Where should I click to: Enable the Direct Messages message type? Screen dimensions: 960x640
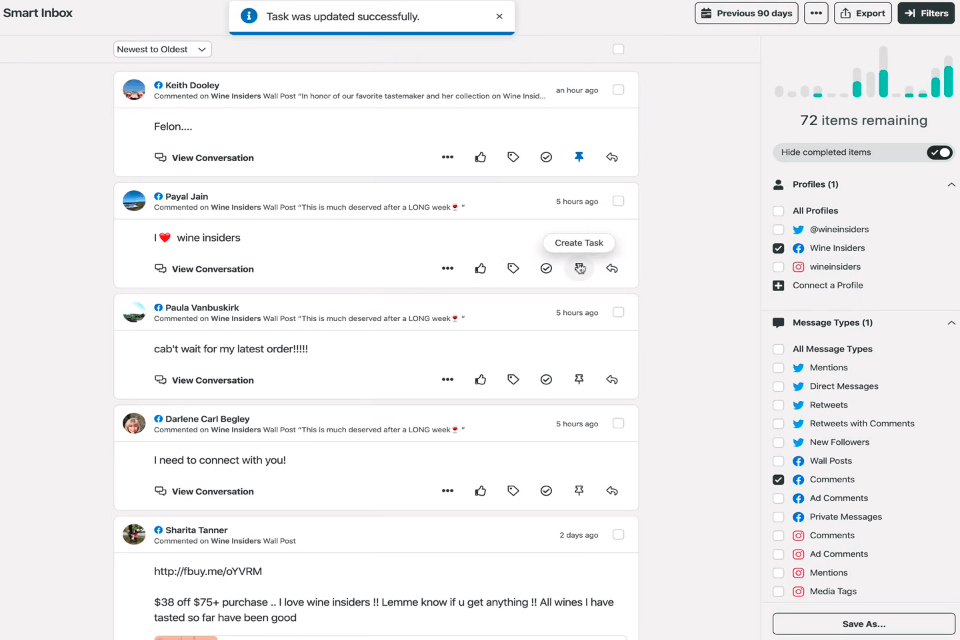click(778, 386)
